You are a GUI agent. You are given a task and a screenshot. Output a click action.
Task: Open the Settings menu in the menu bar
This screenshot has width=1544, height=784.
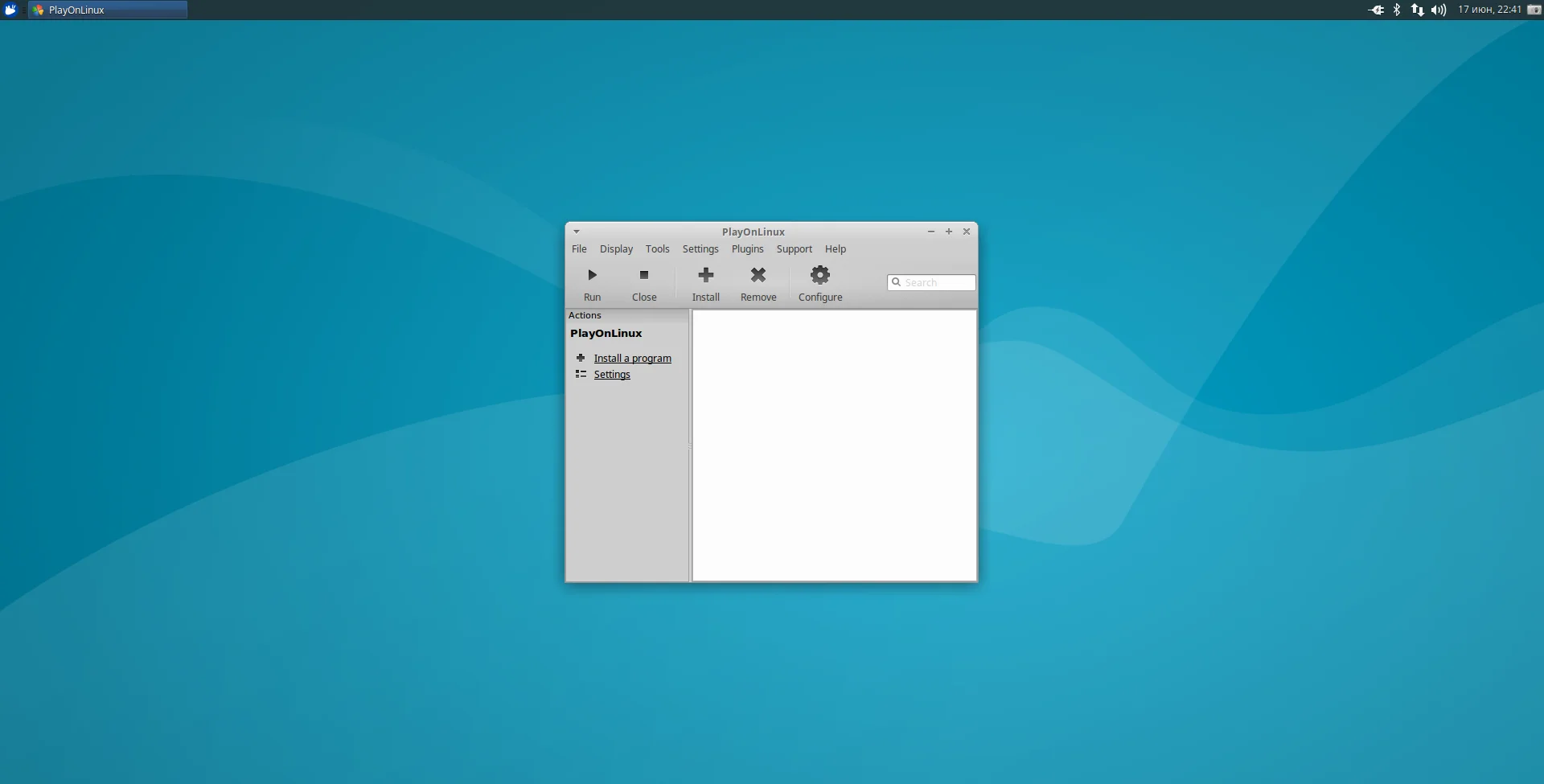[x=700, y=249]
